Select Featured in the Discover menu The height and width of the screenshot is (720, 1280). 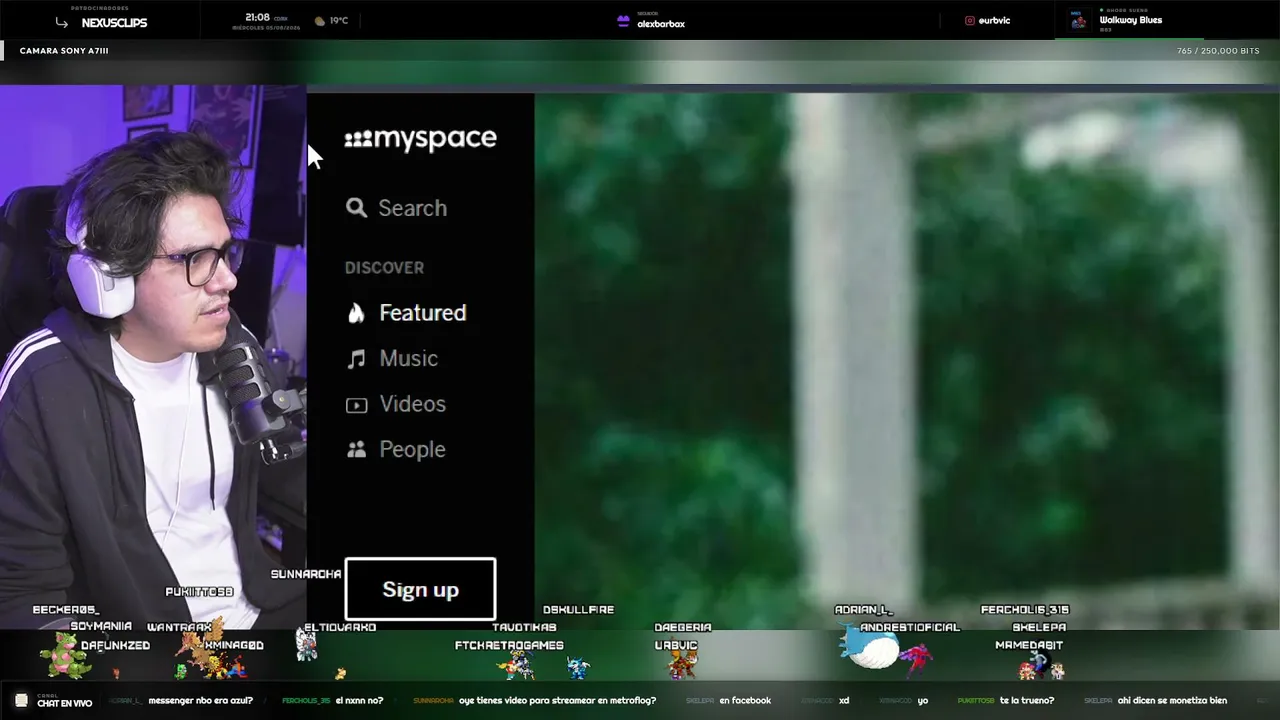tap(407, 313)
